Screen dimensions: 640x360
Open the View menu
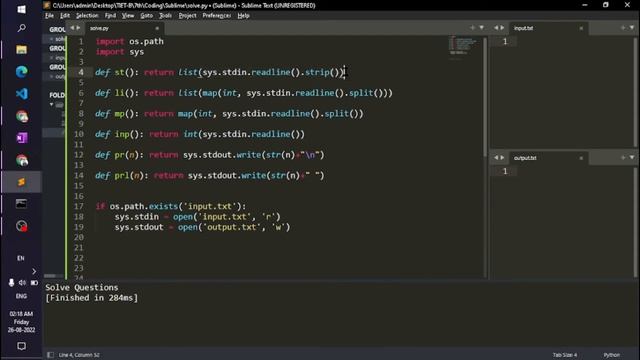[128, 16]
